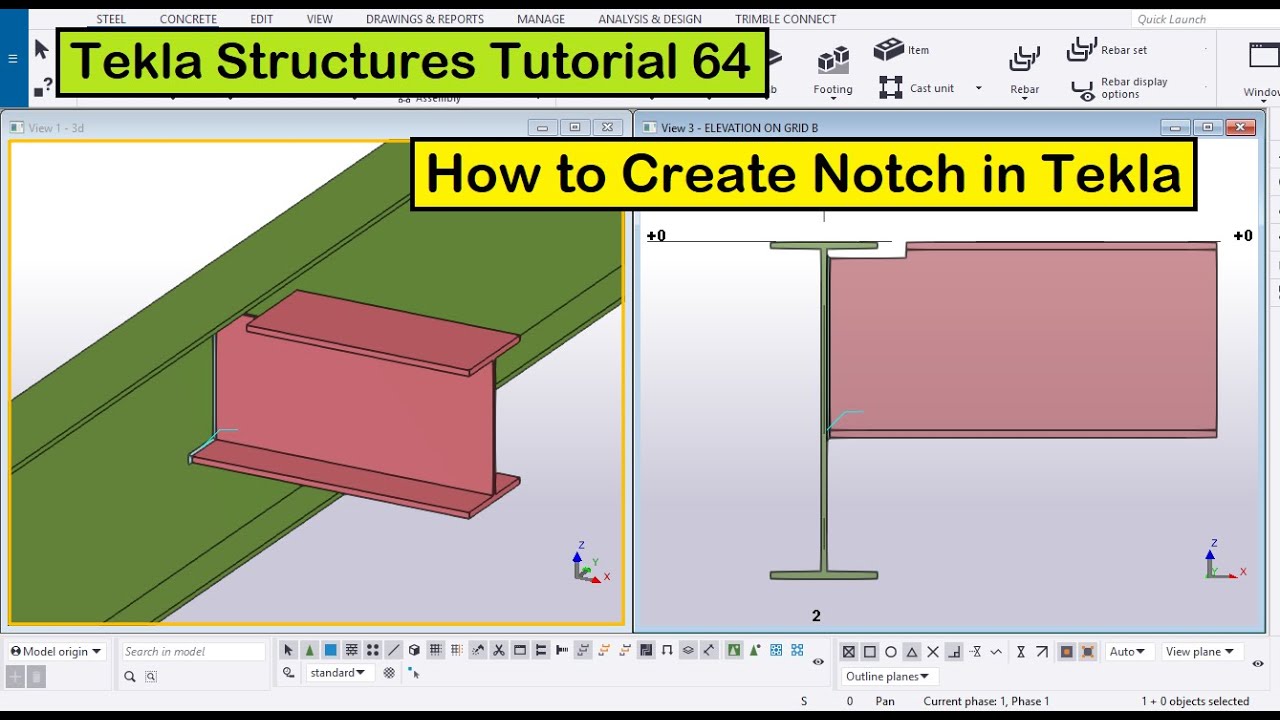Click the magnifier search icon
1280x720 pixels.
130,677
